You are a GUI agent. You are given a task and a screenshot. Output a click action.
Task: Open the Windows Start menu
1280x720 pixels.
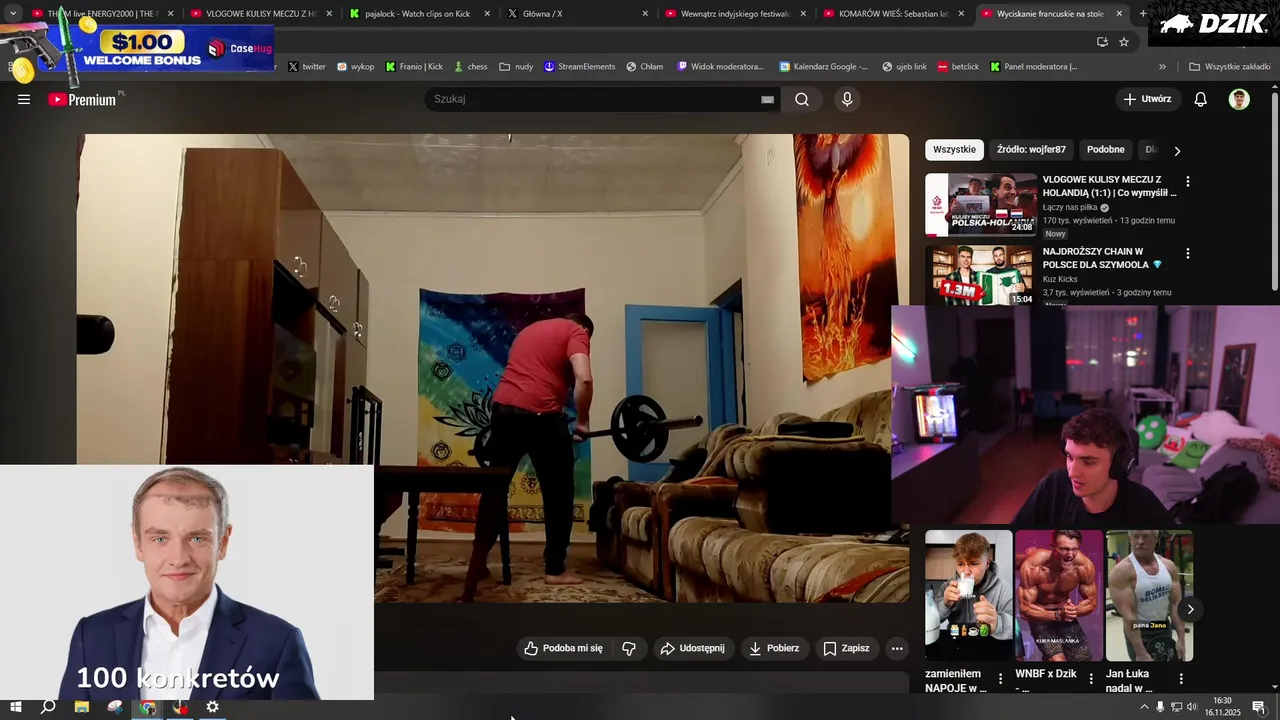[x=15, y=707]
